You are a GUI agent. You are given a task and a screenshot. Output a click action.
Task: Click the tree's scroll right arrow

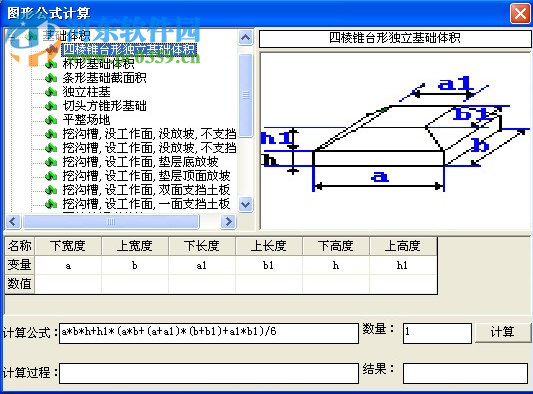pos(228,222)
